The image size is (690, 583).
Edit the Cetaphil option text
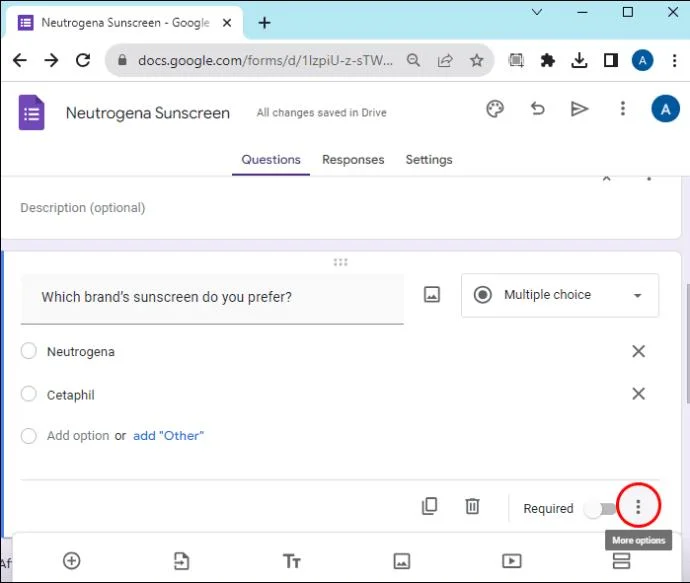point(71,395)
